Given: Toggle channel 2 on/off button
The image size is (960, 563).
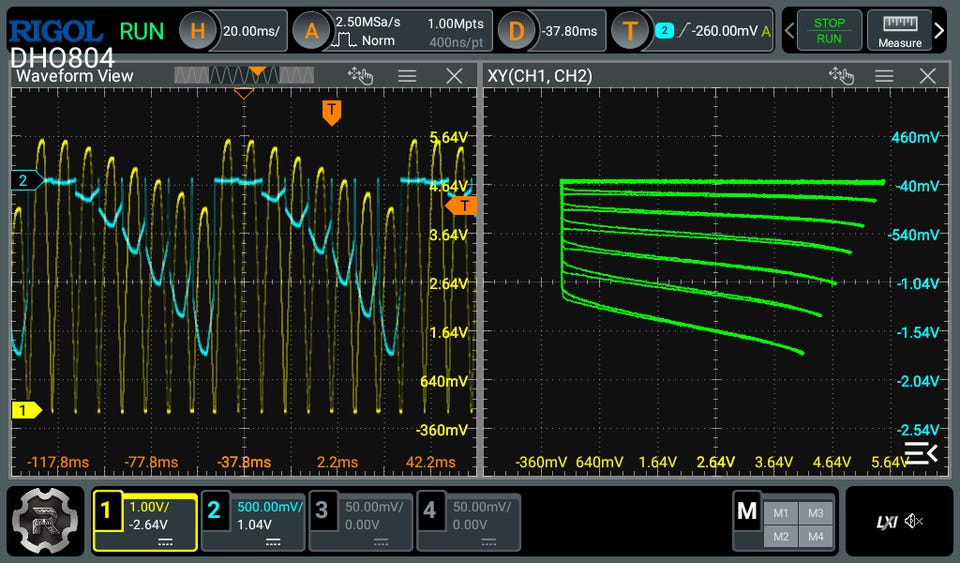Looking at the screenshot, I should 214,510.
